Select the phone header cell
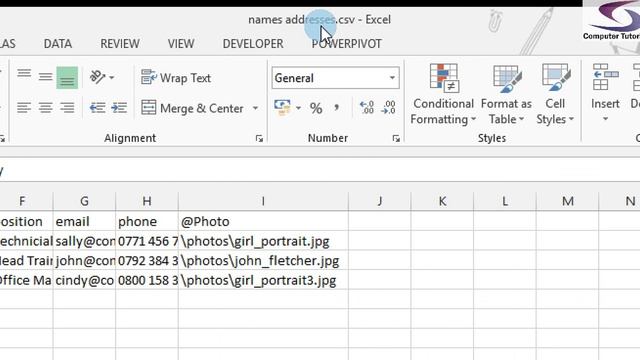The image size is (640, 360). 147,221
